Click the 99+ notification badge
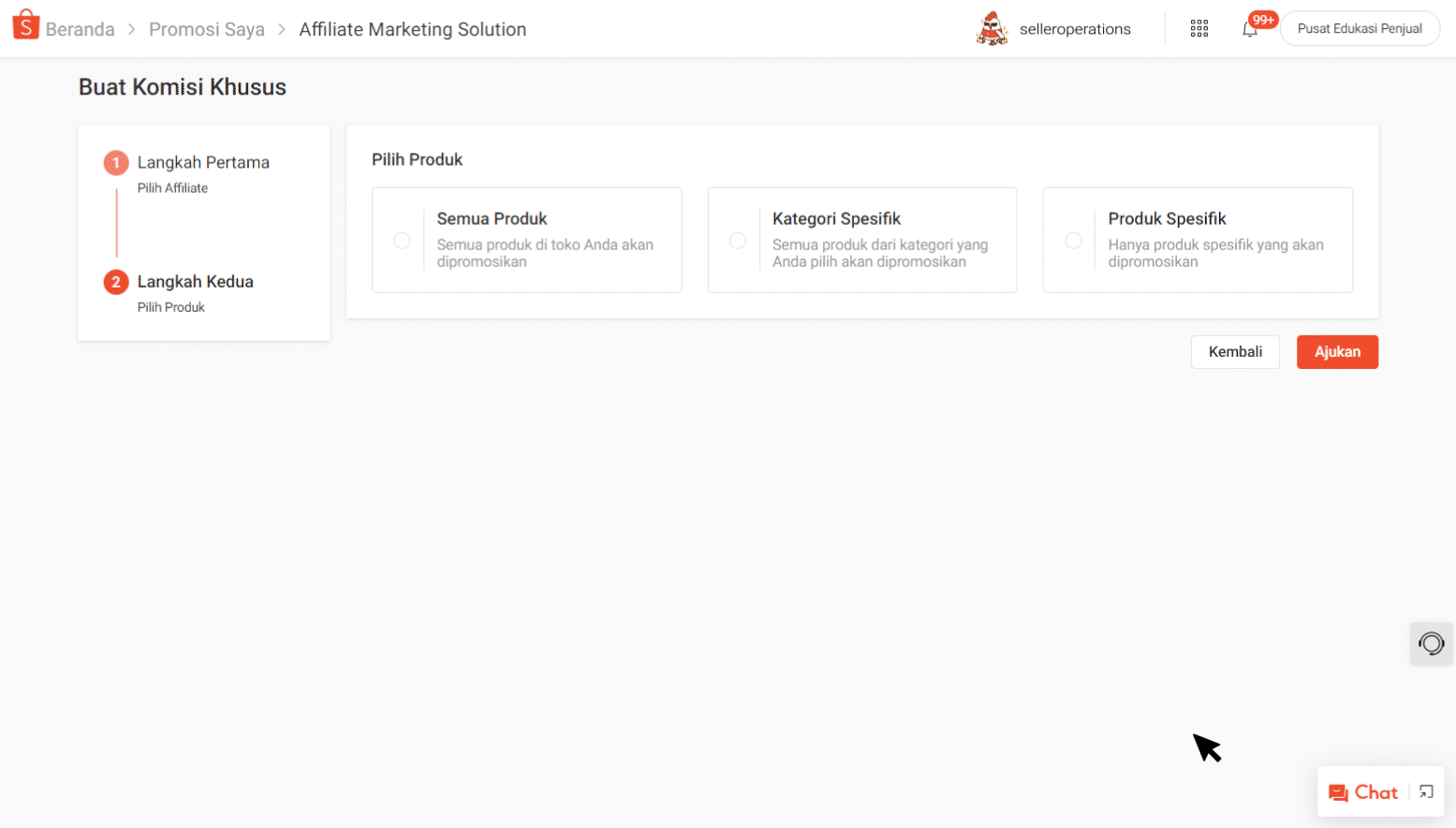The image size is (1456, 828). point(1262,19)
